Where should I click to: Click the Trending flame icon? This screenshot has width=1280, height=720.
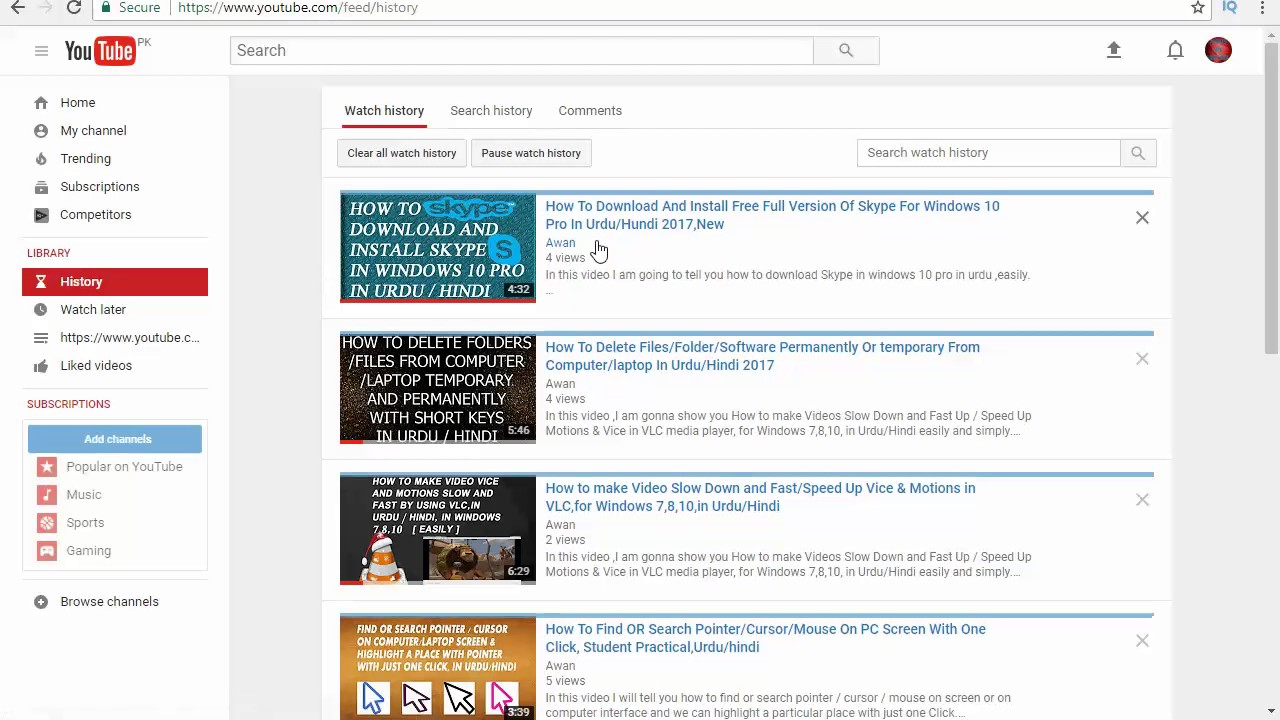pyautogui.click(x=41, y=159)
